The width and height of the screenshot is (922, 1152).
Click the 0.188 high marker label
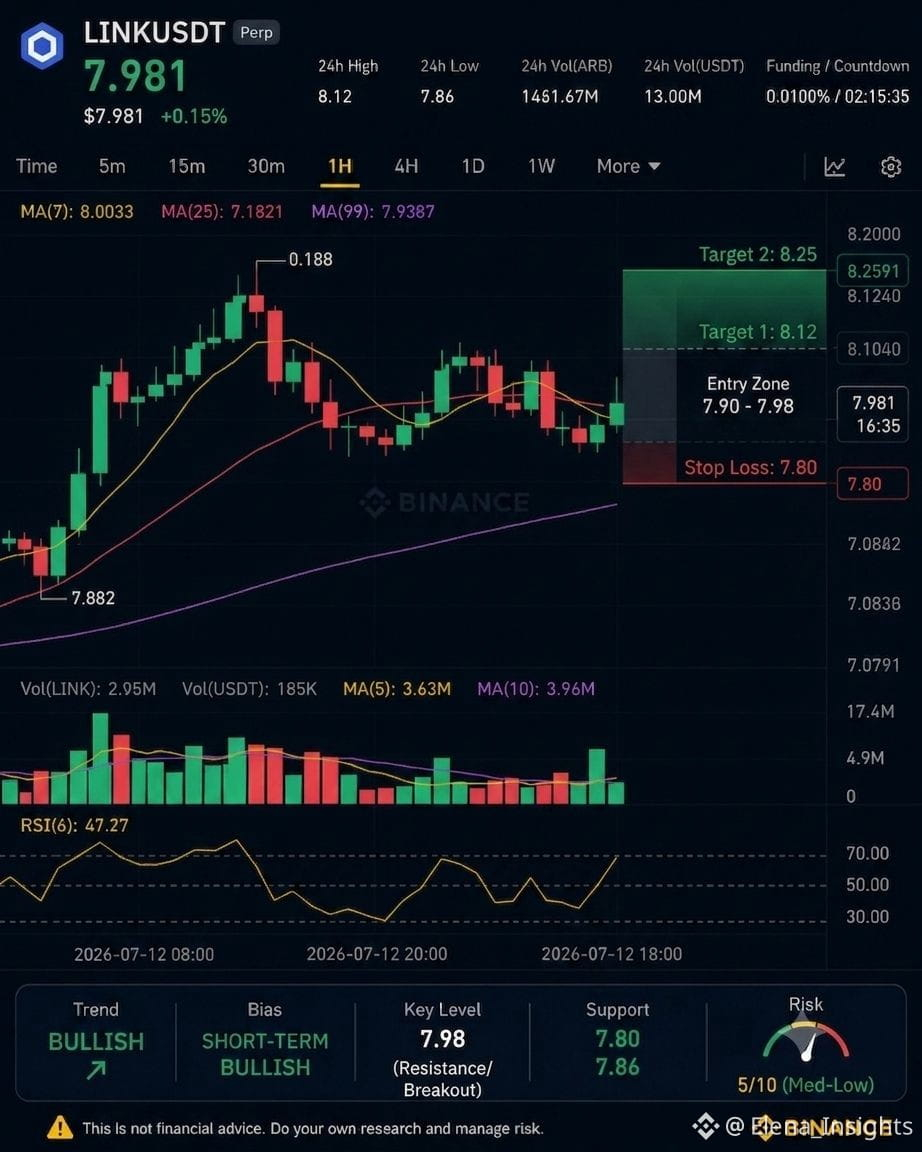(310, 259)
